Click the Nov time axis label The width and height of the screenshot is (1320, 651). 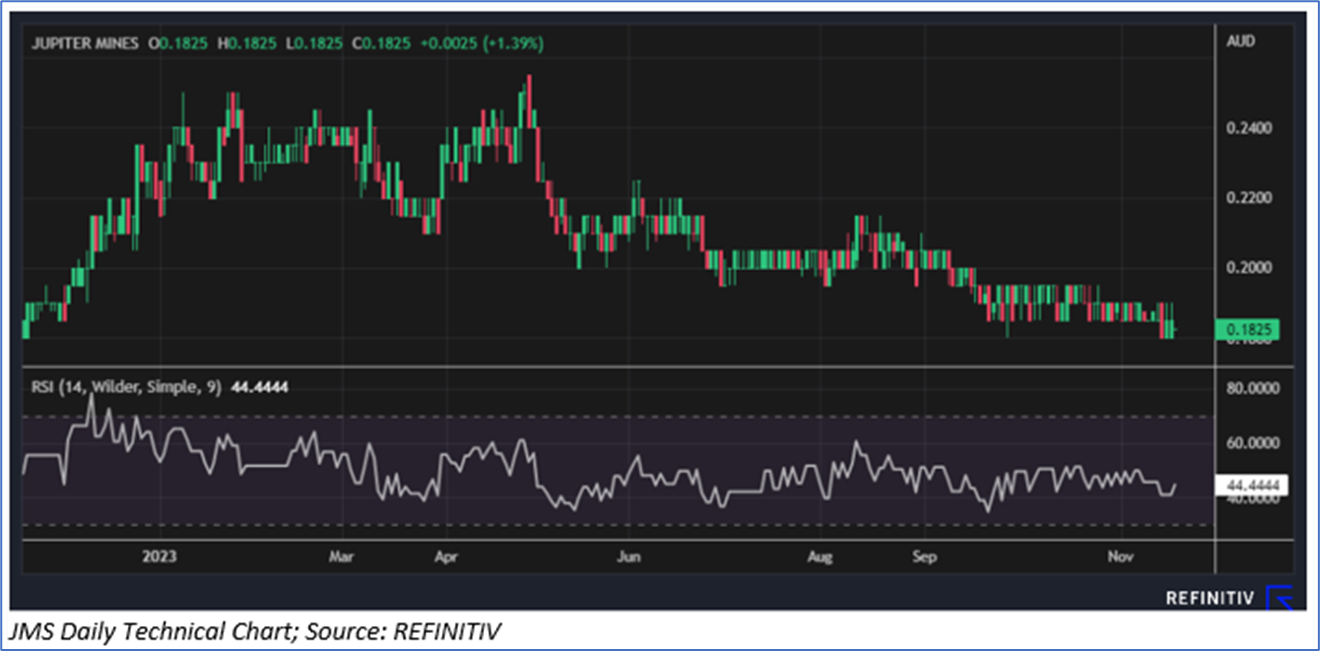tap(1121, 557)
